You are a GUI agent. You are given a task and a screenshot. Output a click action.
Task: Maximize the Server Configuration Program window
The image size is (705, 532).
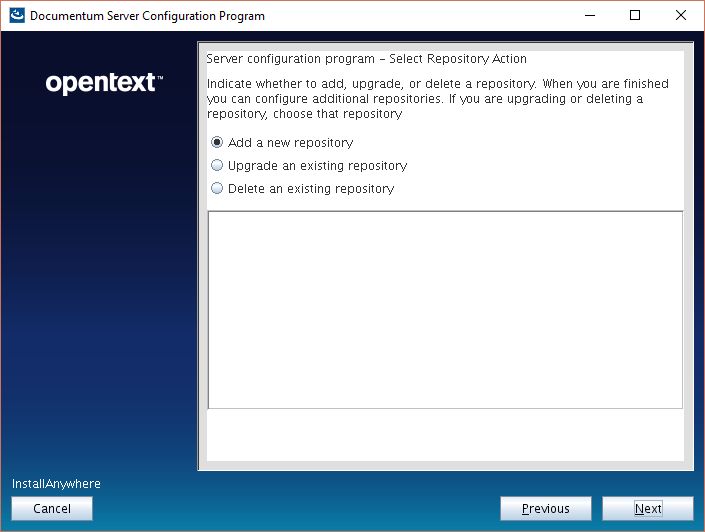coord(635,16)
